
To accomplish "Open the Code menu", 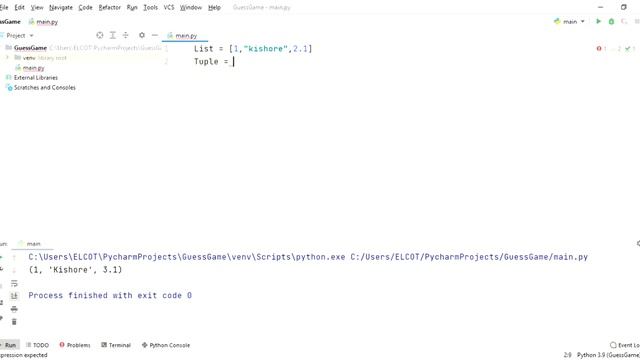I will [x=85, y=7].
